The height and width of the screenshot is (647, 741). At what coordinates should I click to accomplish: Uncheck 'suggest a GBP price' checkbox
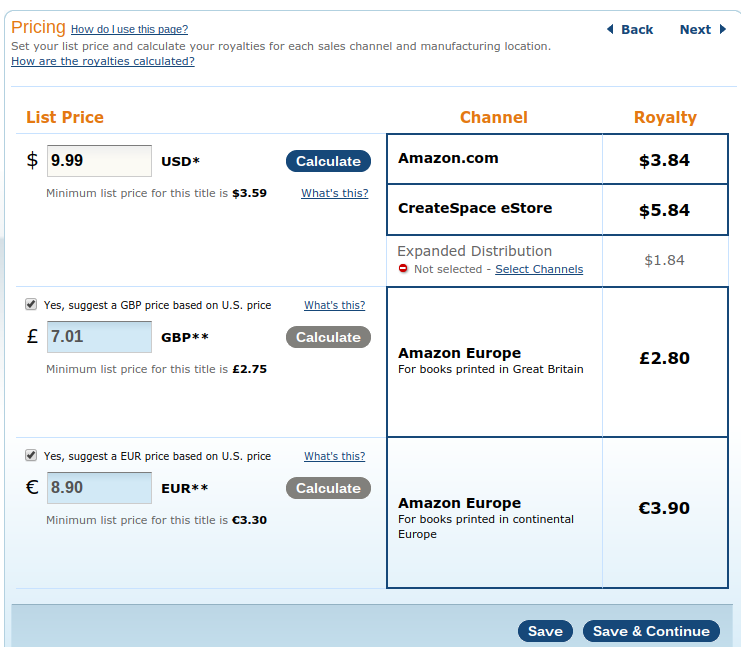(31, 304)
